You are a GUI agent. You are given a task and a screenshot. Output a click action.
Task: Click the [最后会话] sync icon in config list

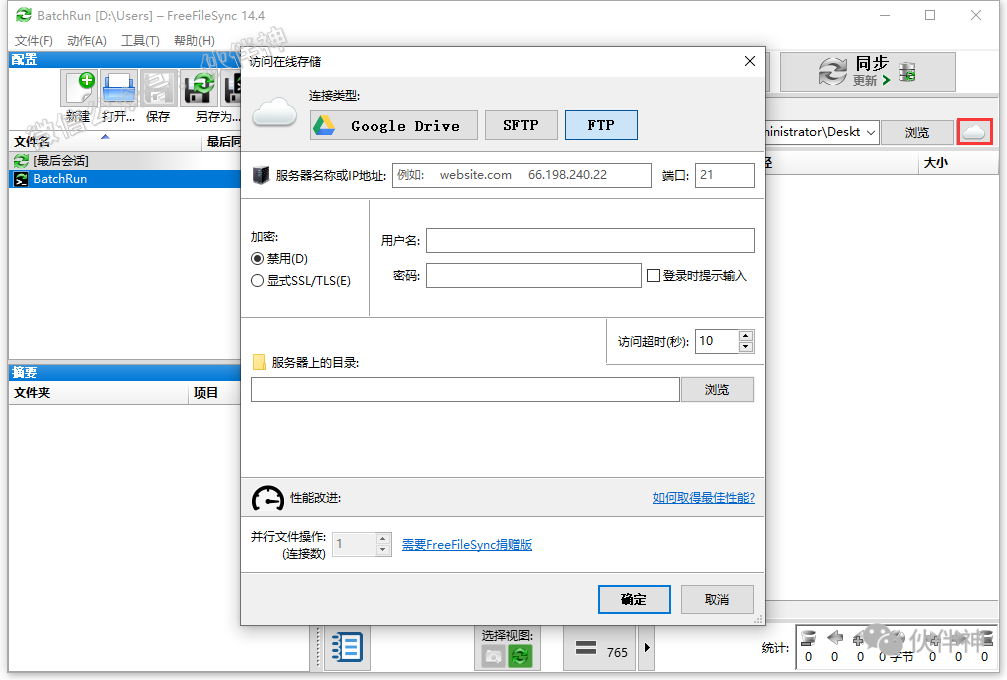coord(21,161)
